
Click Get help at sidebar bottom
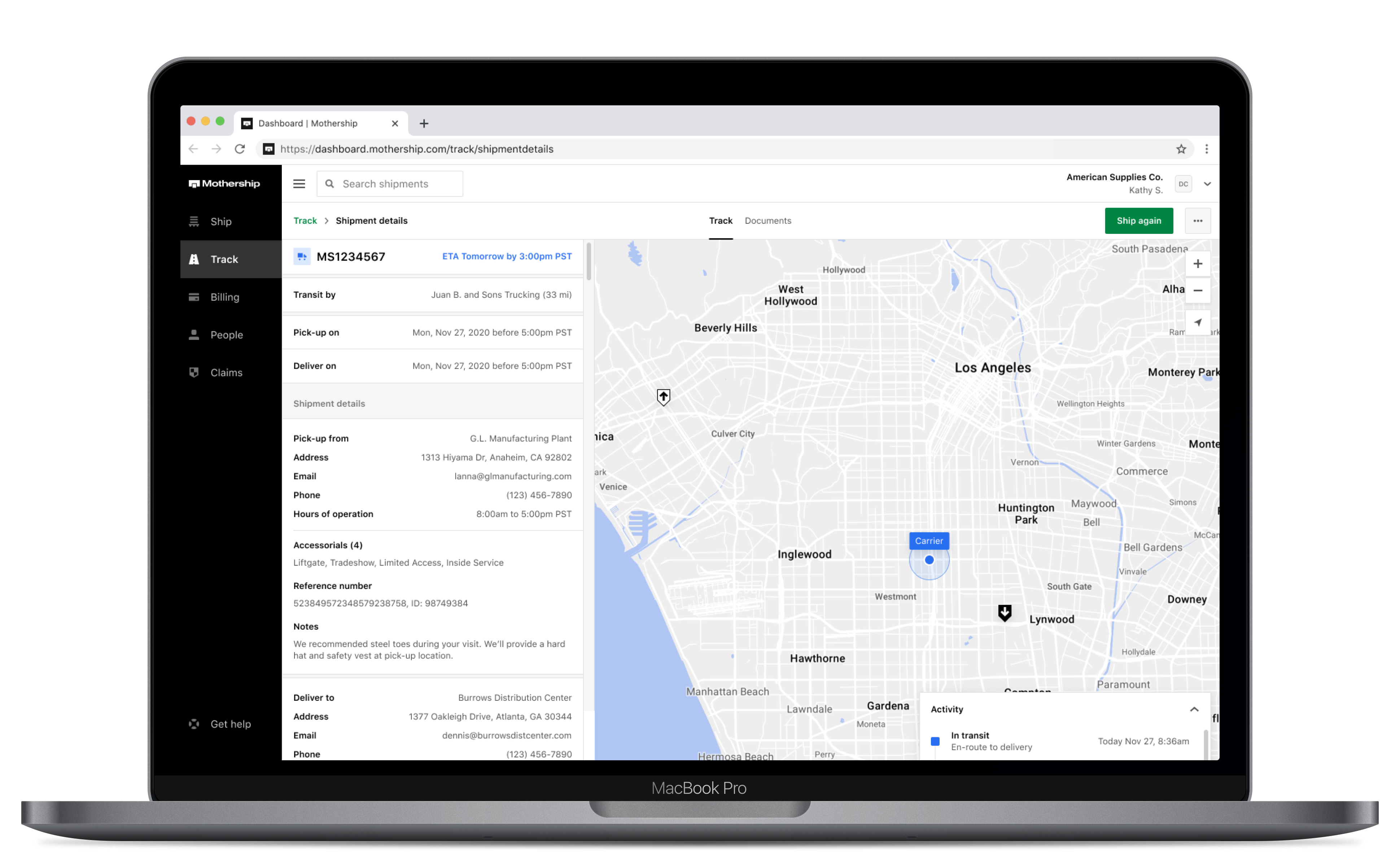click(x=230, y=725)
